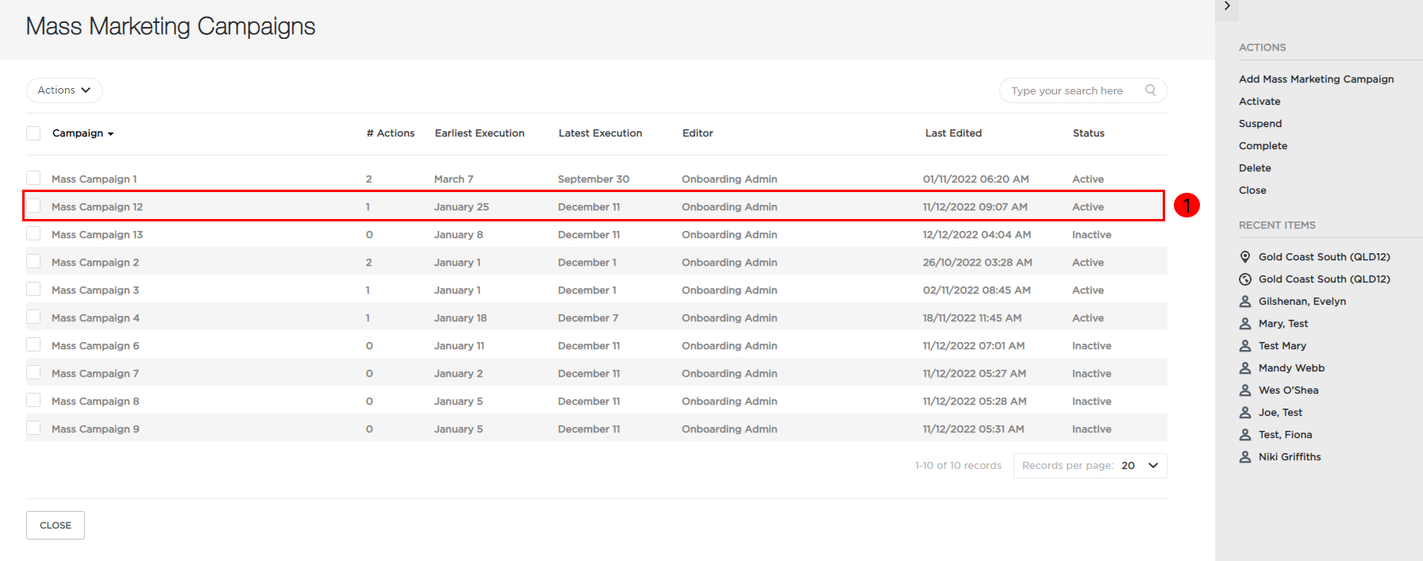Image resolution: width=1423 pixels, height=561 pixels.
Task: Click person icon next to Mandy Webb
Action: pos(1245,368)
